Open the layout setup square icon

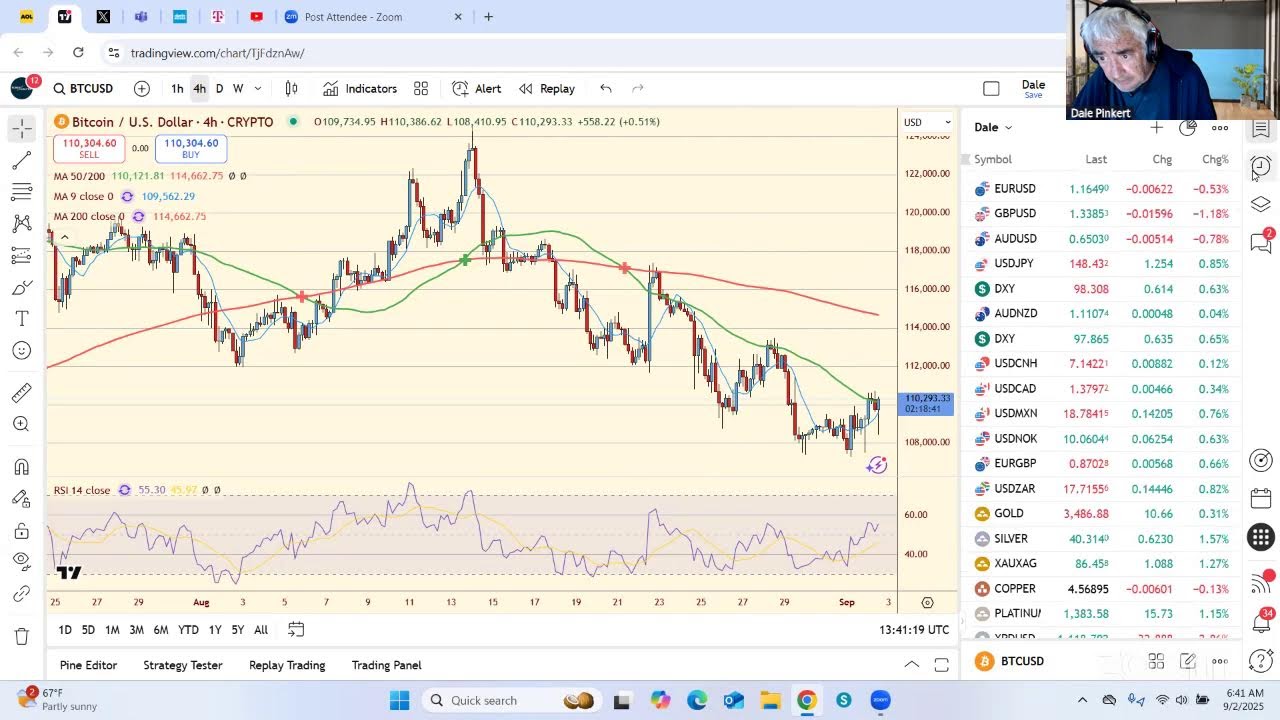point(991,89)
